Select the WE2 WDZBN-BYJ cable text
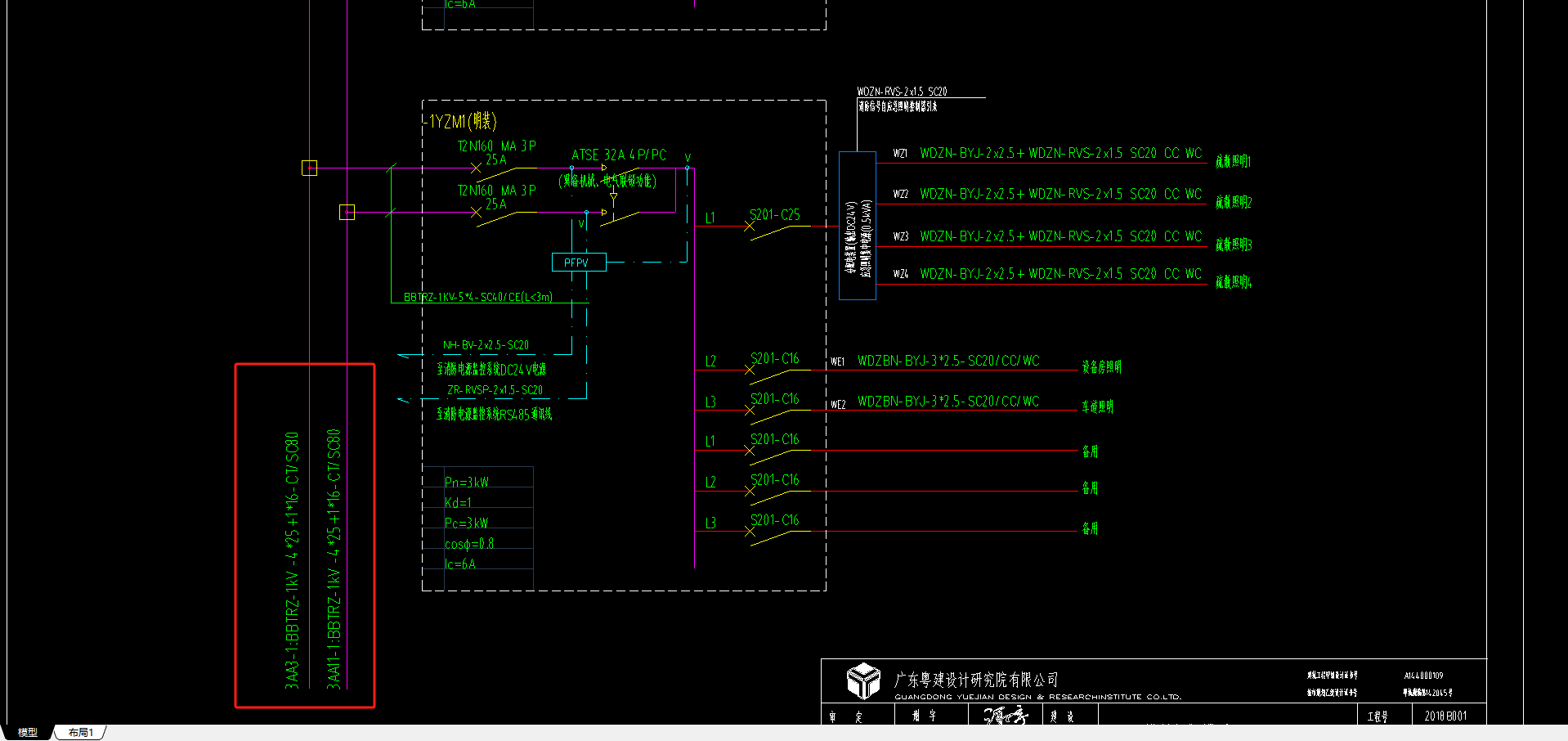 [x=948, y=402]
